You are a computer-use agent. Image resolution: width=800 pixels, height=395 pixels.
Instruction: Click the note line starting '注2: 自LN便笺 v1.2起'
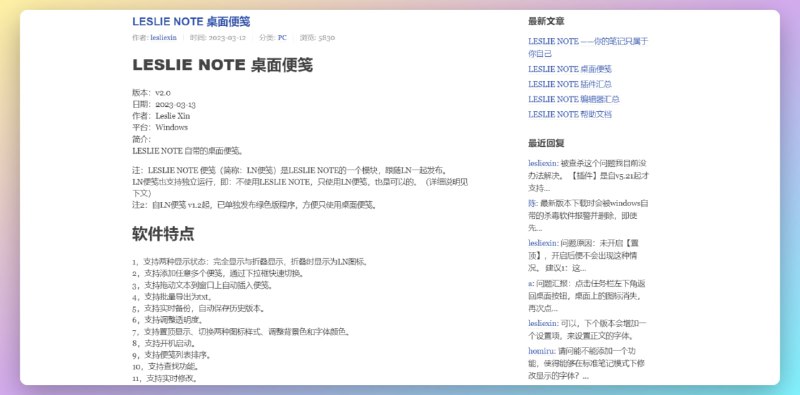pyautogui.click(x=255, y=206)
